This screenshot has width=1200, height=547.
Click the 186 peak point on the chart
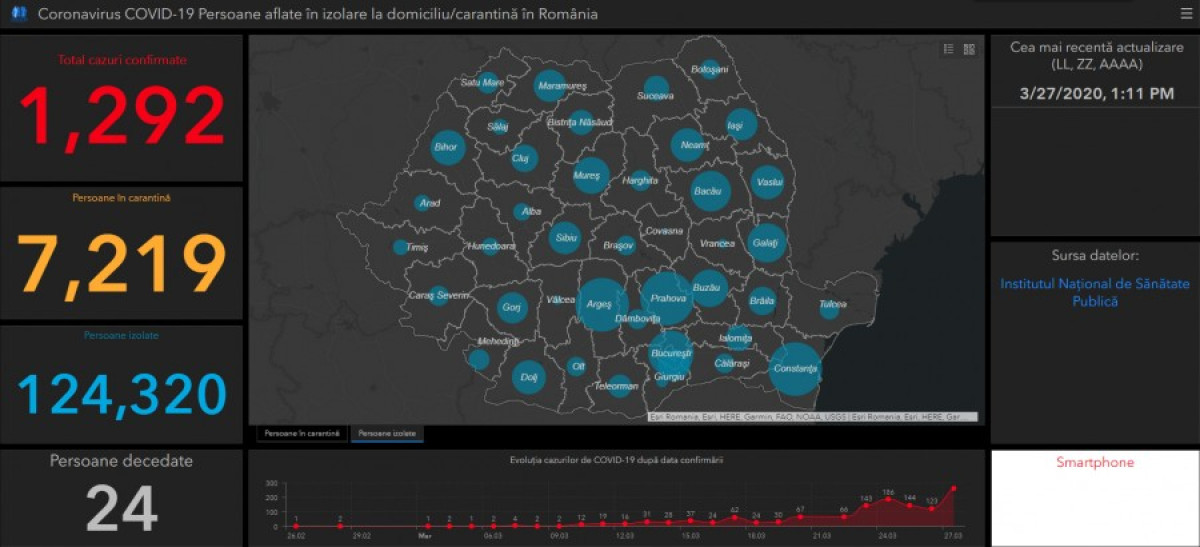pos(888,499)
